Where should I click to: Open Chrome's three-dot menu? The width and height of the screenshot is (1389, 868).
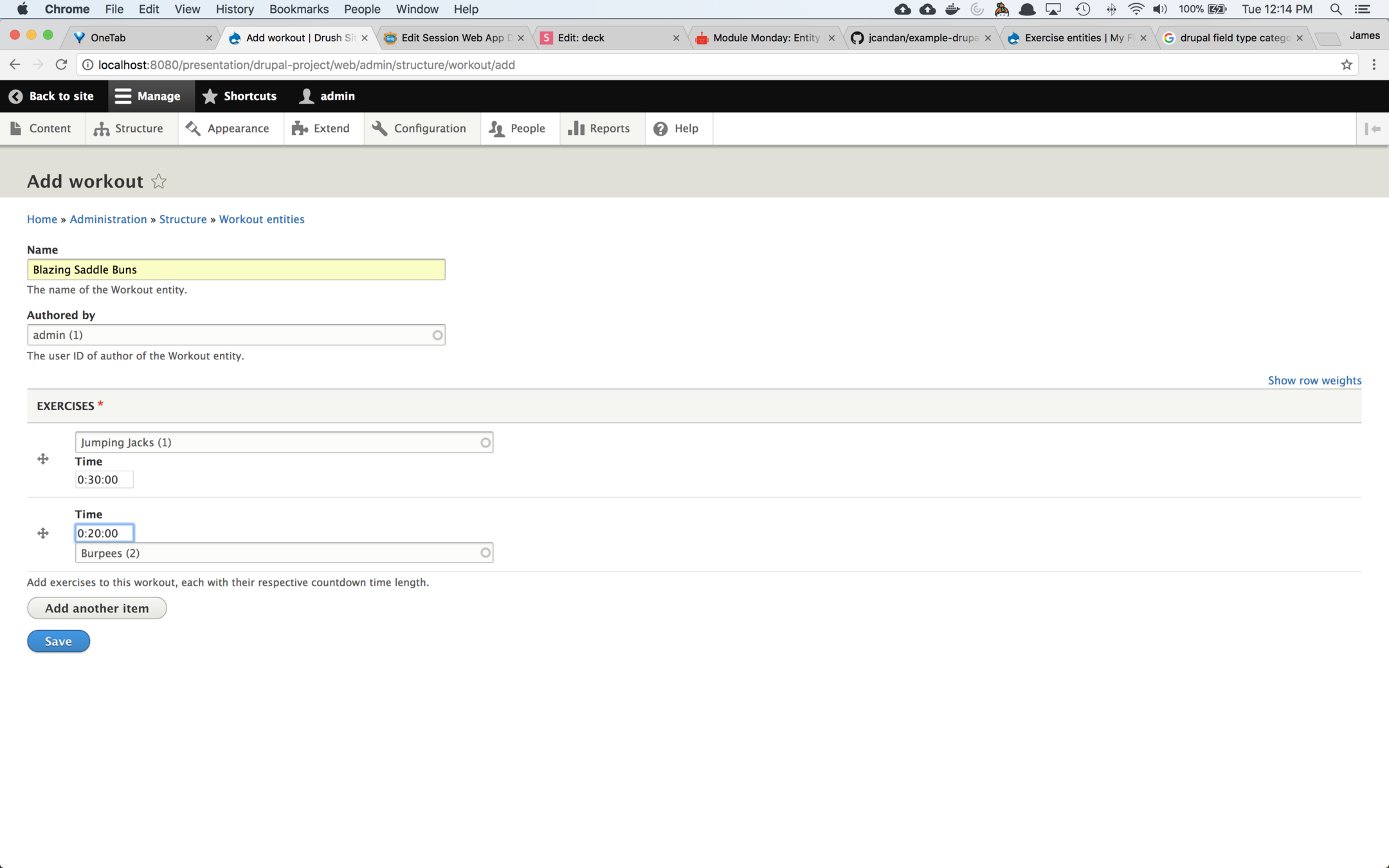pos(1374,64)
